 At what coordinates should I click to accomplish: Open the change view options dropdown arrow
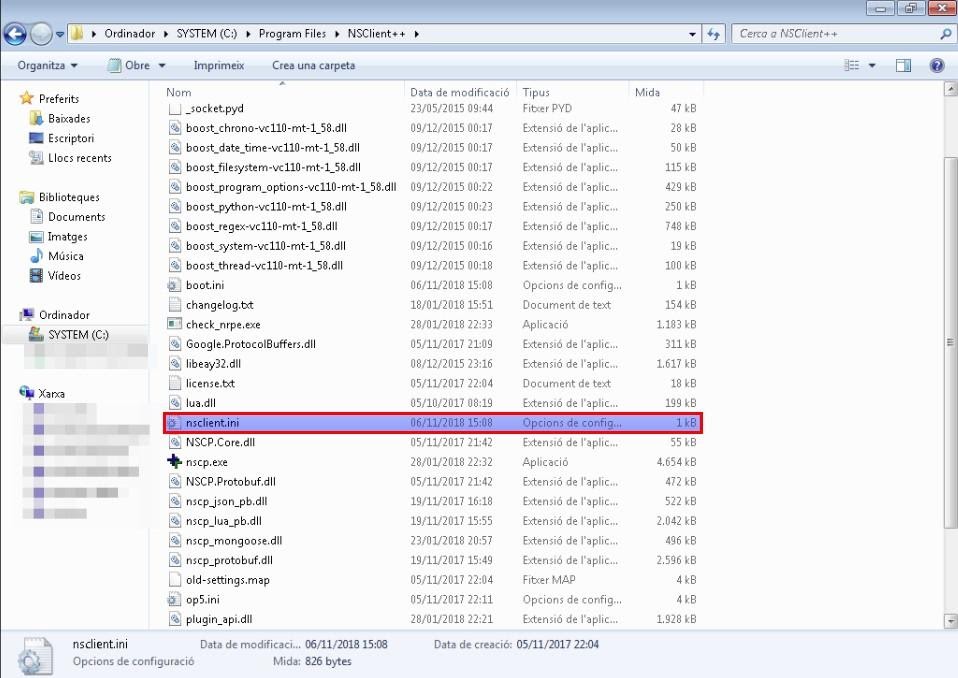click(872, 66)
